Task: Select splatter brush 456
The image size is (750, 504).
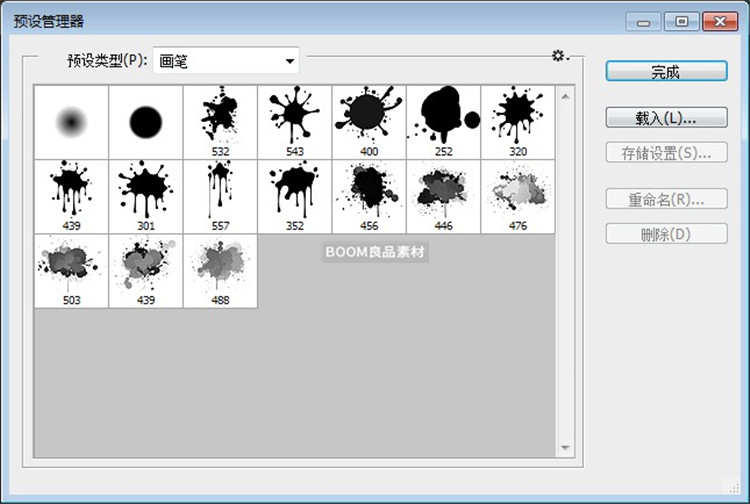Action: [x=369, y=197]
